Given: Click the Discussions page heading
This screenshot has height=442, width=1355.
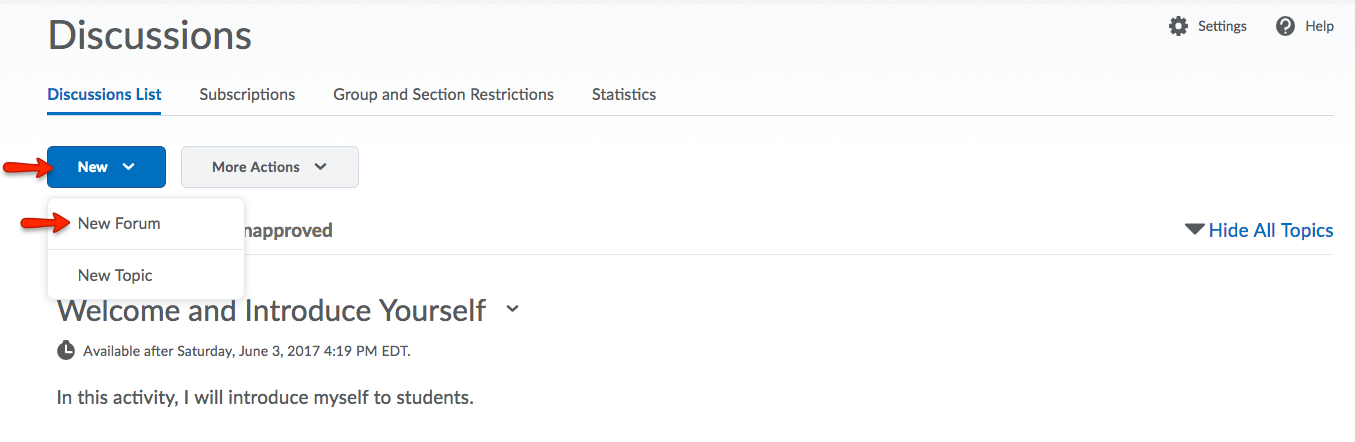Looking at the screenshot, I should (x=149, y=35).
